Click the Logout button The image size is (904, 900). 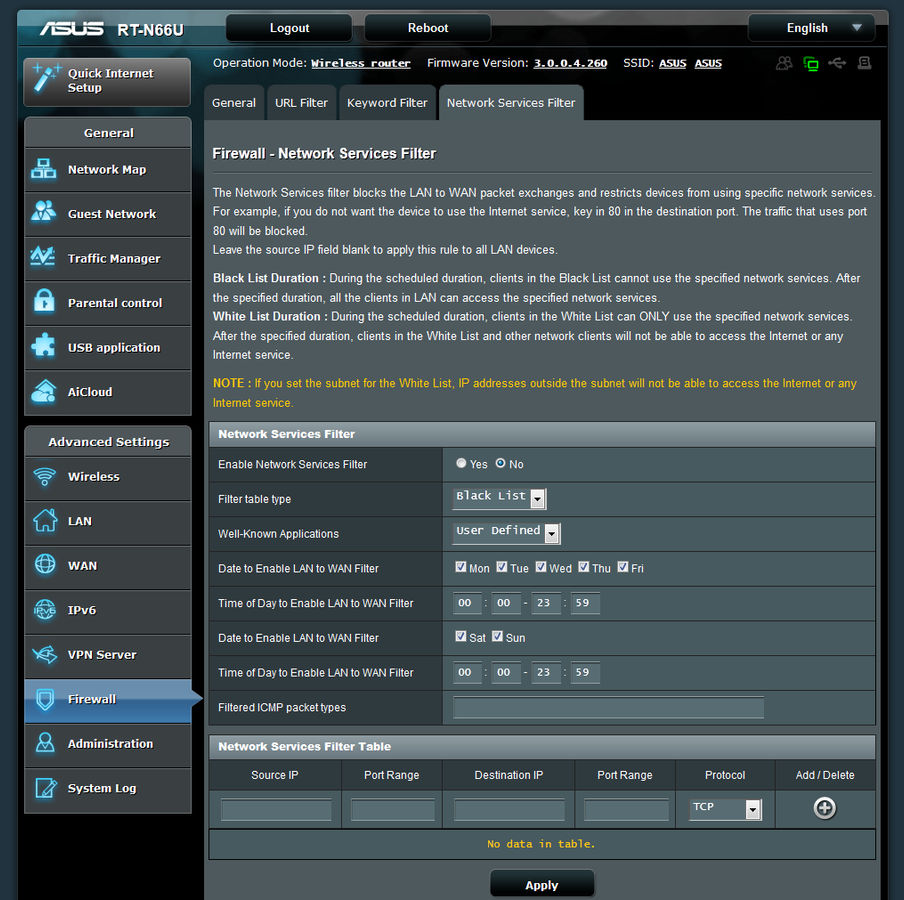[289, 28]
